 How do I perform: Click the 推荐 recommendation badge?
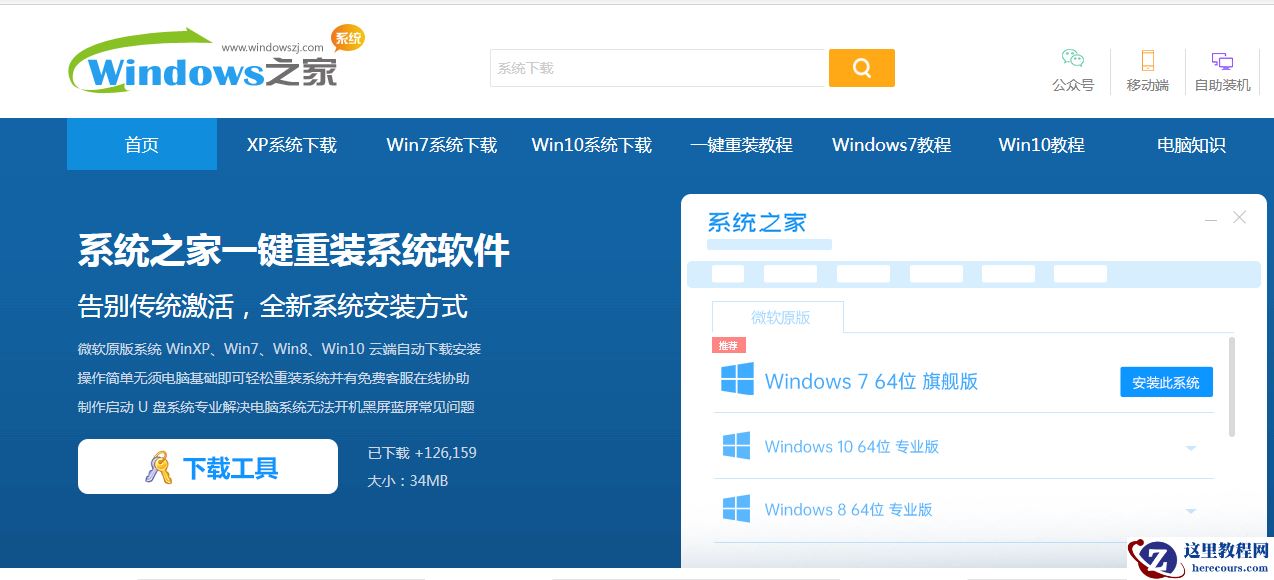pos(729,344)
